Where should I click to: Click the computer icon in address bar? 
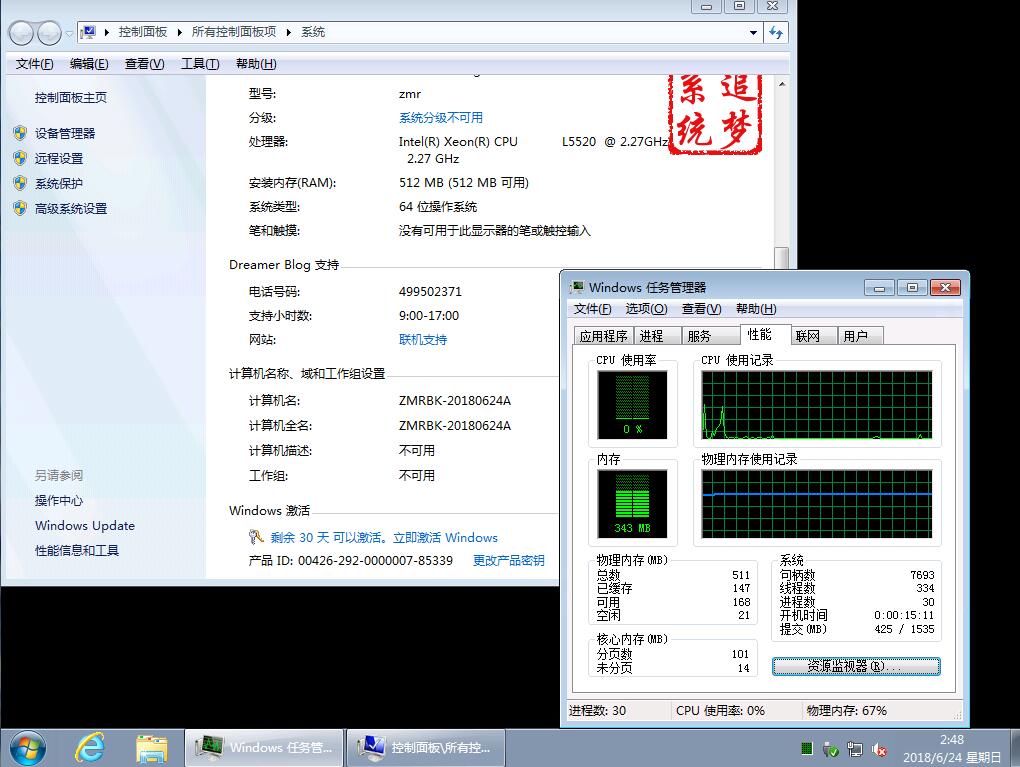click(x=89, y=32)
